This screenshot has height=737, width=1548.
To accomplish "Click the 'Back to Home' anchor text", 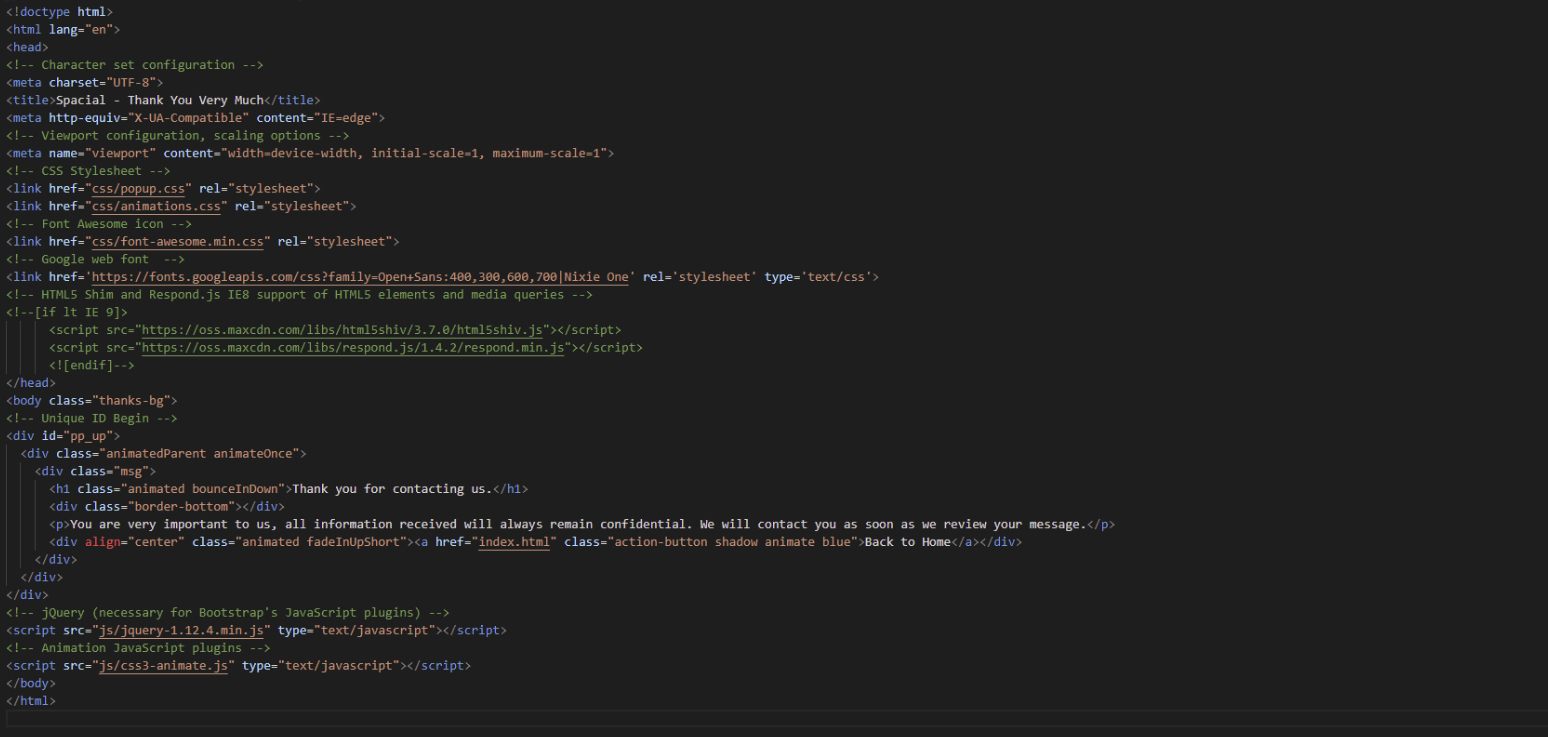I will point(907,542).
